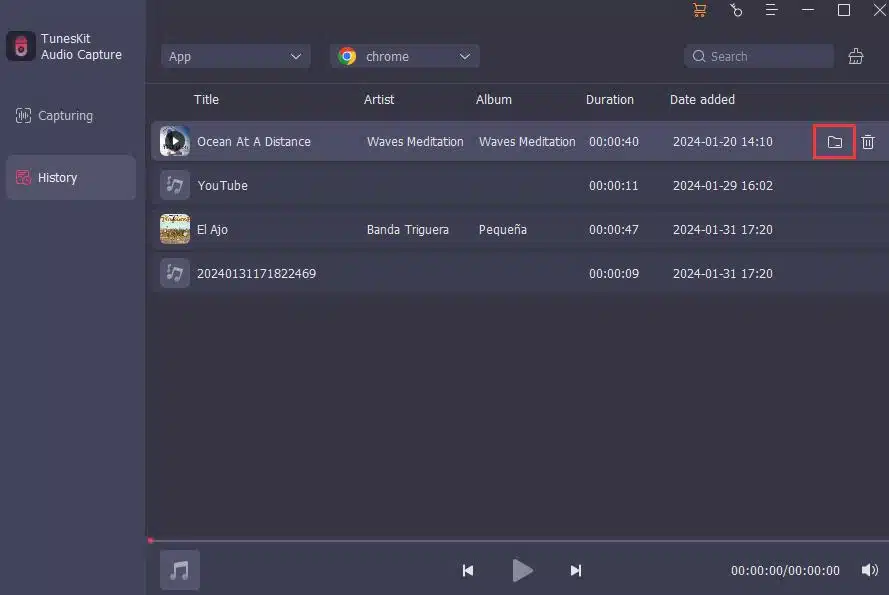Click the music note album art placeholder
The height and width of the screenshot is (595, 889).
pyautogui.click(x=179, y=570)
